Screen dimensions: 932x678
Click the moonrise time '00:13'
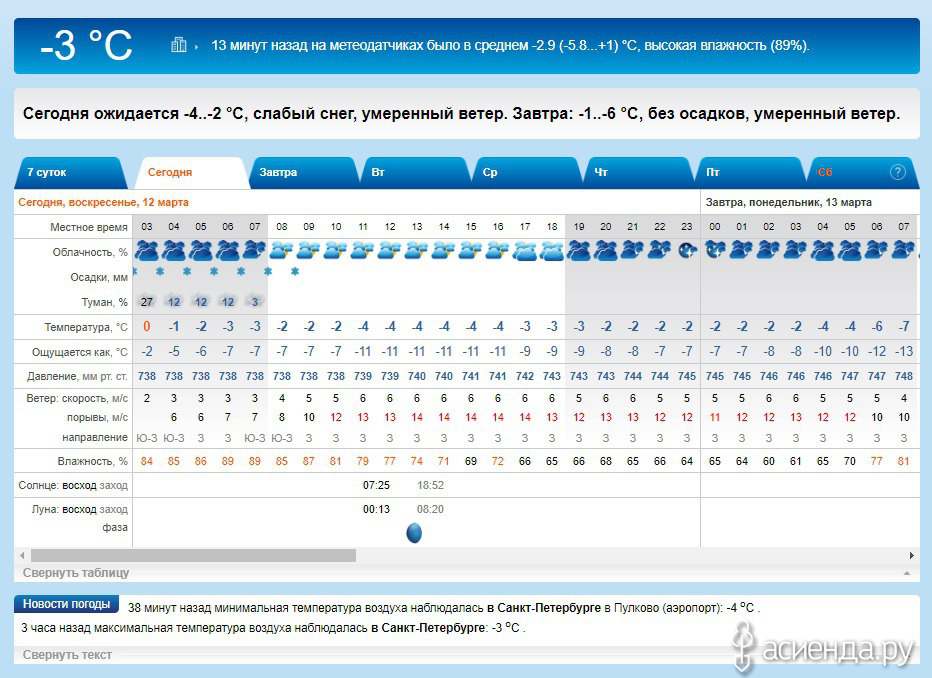point(376,509)
